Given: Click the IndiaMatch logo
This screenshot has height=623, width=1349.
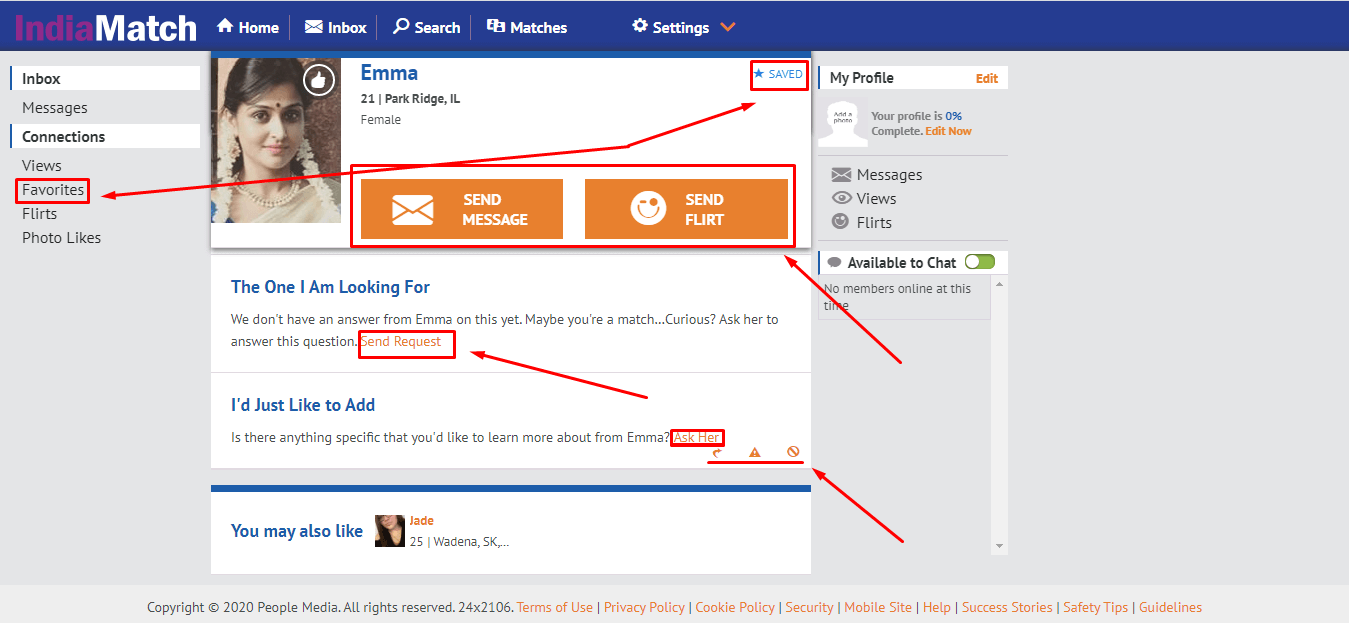Looking at the screenshot, I should click(x=106, y=27).
